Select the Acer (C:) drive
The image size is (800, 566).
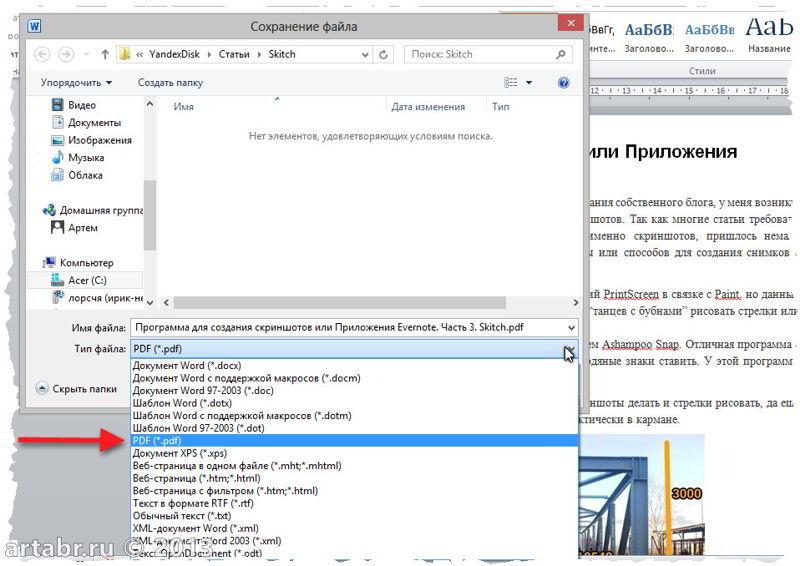(87, 280)
